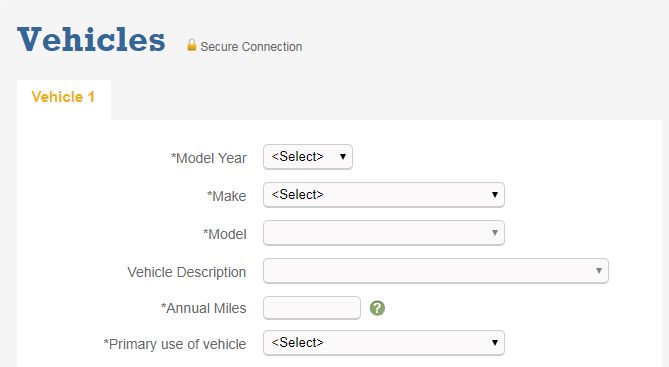The width and height of the screenshot is (669, 367).
Task: Open the Primary use of vehicle dropdown
Action: point(384,343)
